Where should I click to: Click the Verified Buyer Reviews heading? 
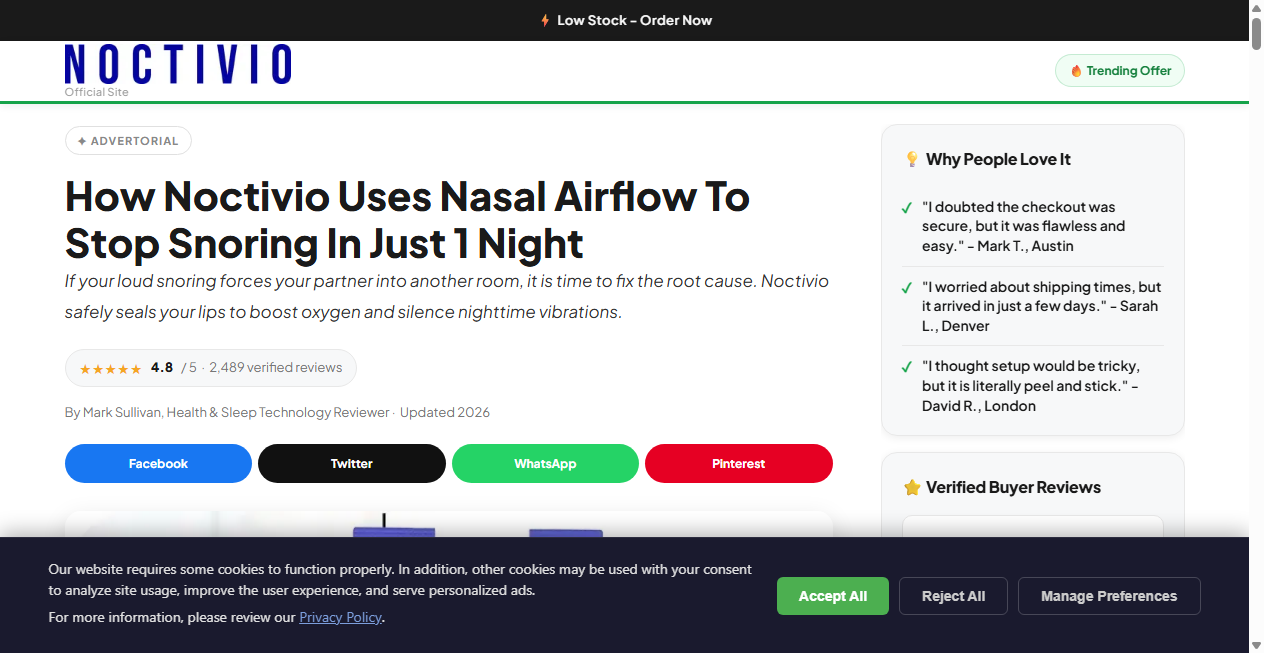coord(1013,488)
